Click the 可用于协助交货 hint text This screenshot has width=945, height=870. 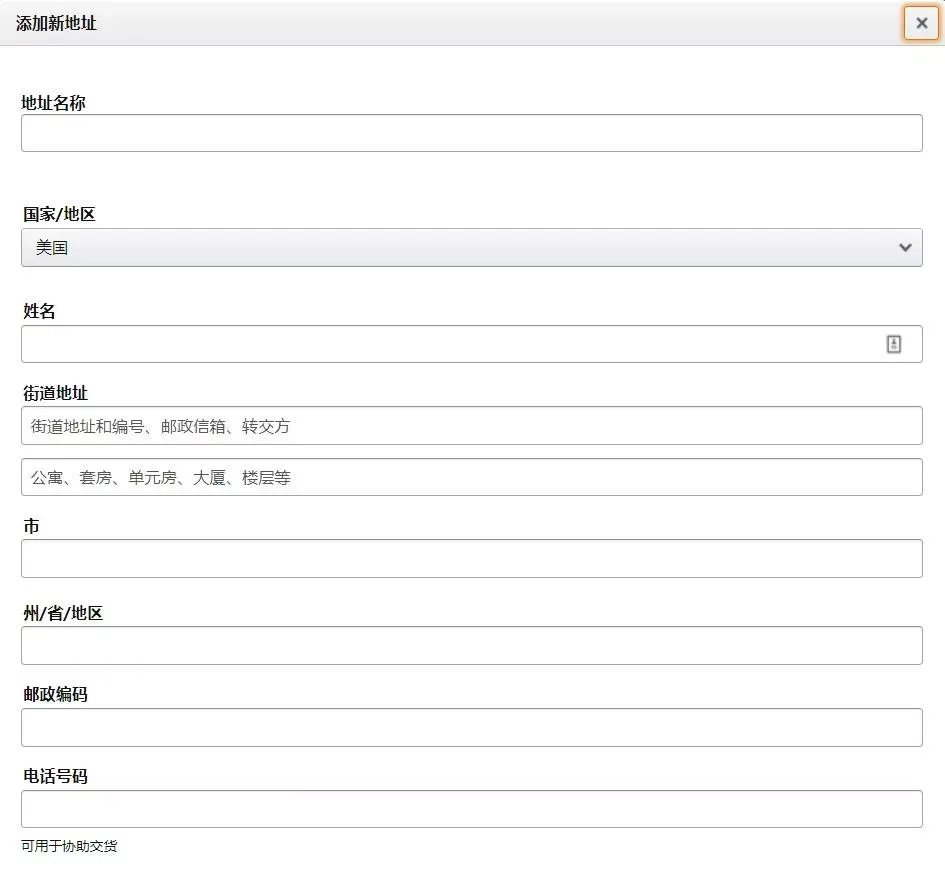tap(69, 846)
